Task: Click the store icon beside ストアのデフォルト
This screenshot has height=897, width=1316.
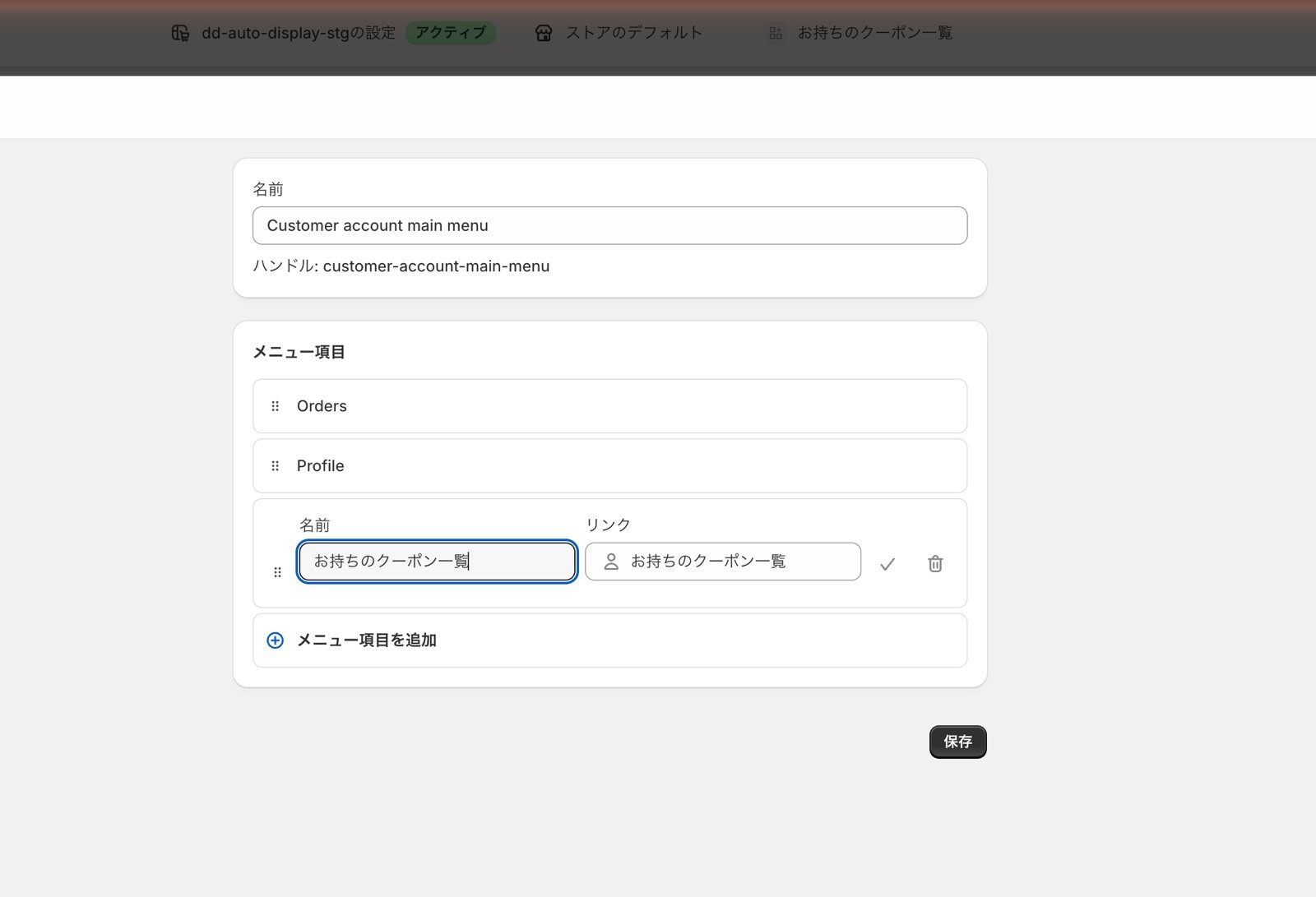Action: [544, 33]
